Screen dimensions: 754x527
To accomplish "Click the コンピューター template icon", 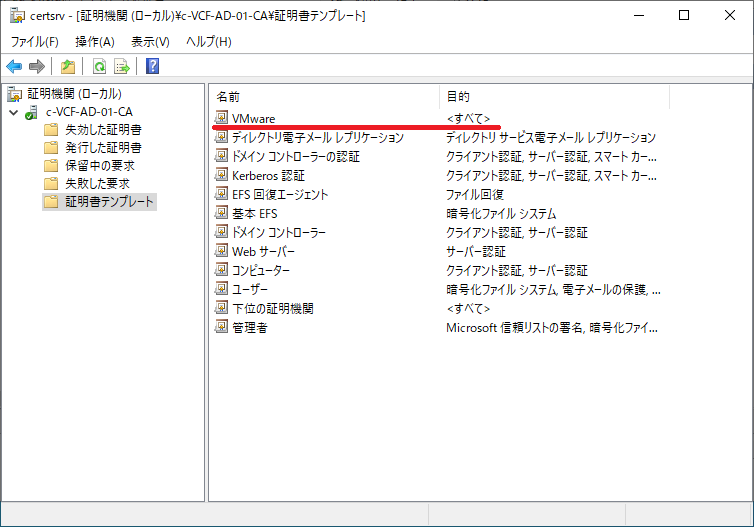I will pos(221,270).
